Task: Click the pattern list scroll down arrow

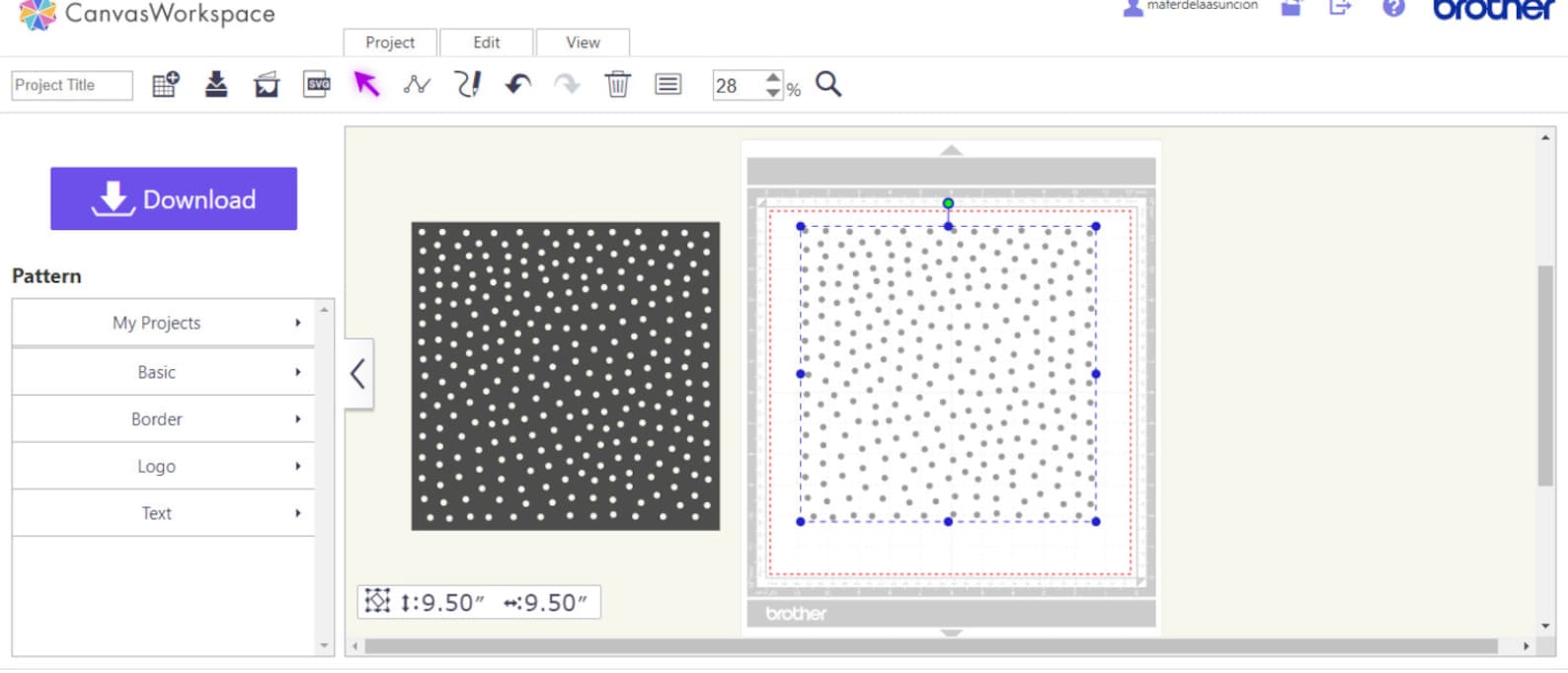Action: click(x=324, y=646)
